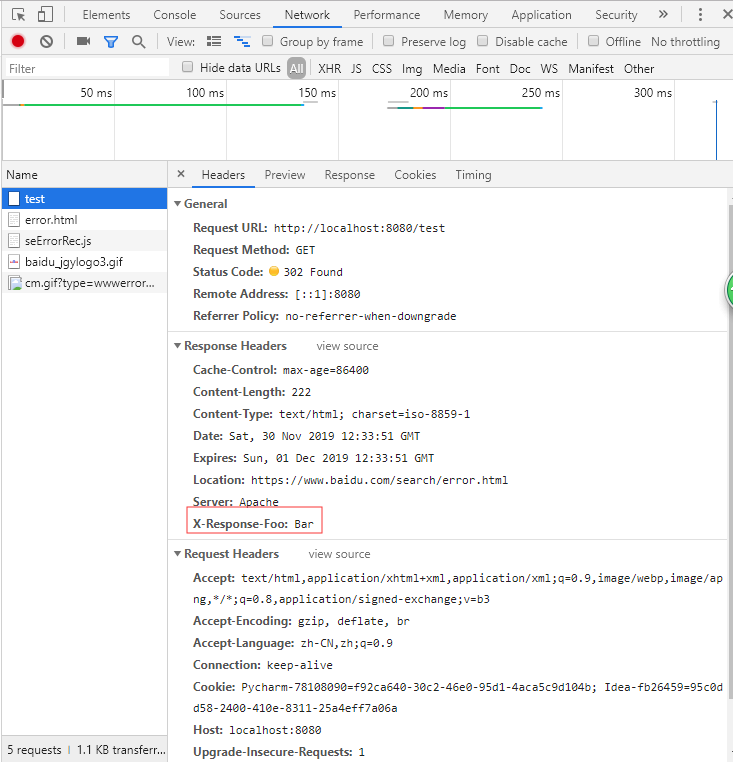Close the request details pane X
This screenshot has width=733, height=762.
click(181, 174)
